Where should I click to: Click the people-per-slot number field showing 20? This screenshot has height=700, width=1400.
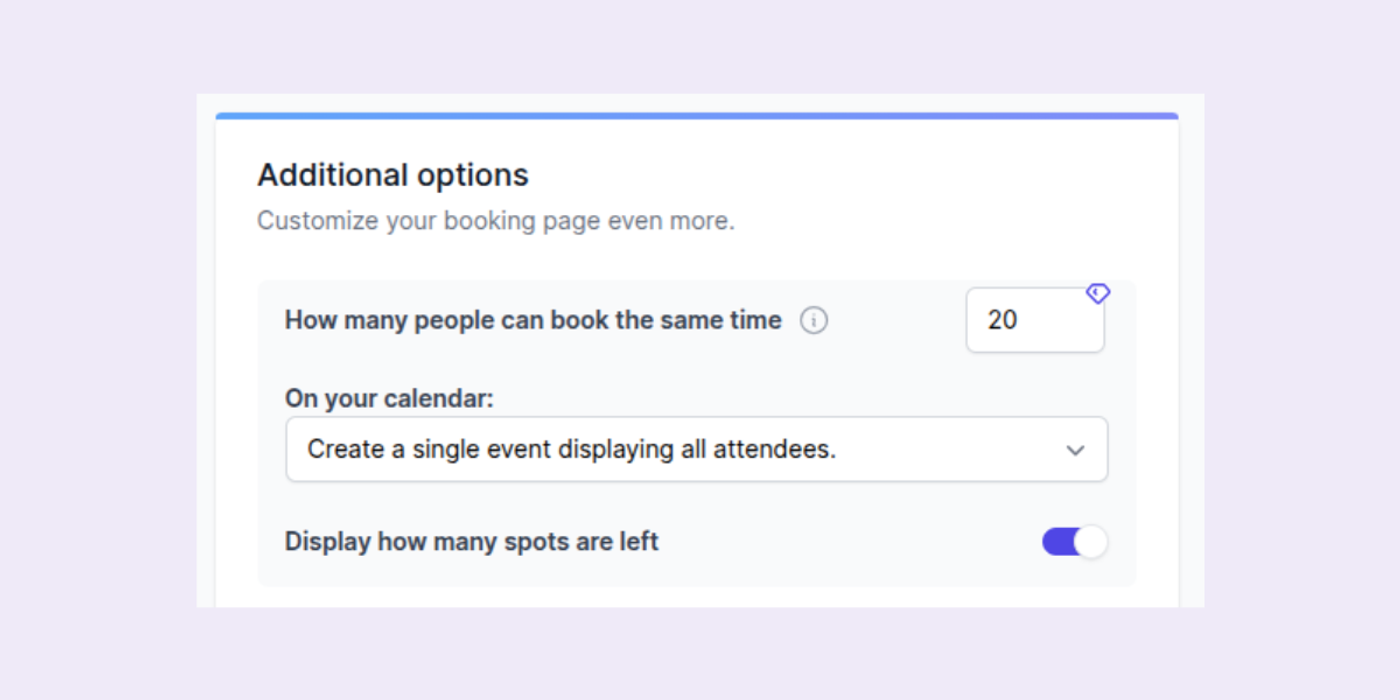[x=1035, y=320]
